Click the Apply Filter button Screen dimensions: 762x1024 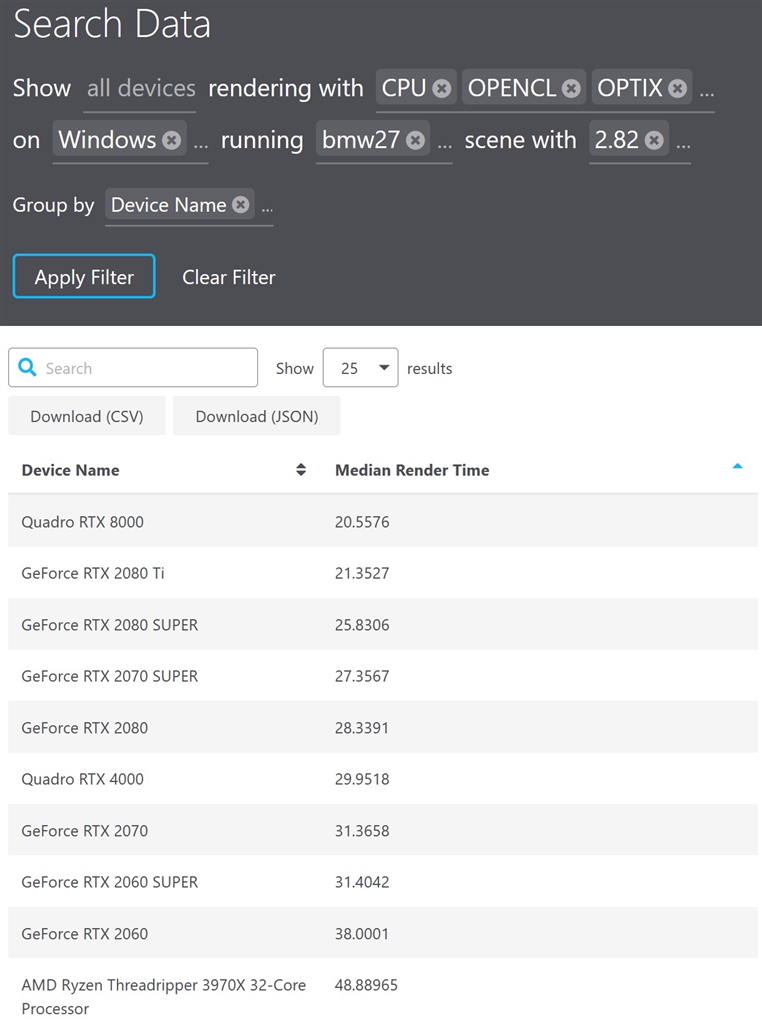click(84, 277)
